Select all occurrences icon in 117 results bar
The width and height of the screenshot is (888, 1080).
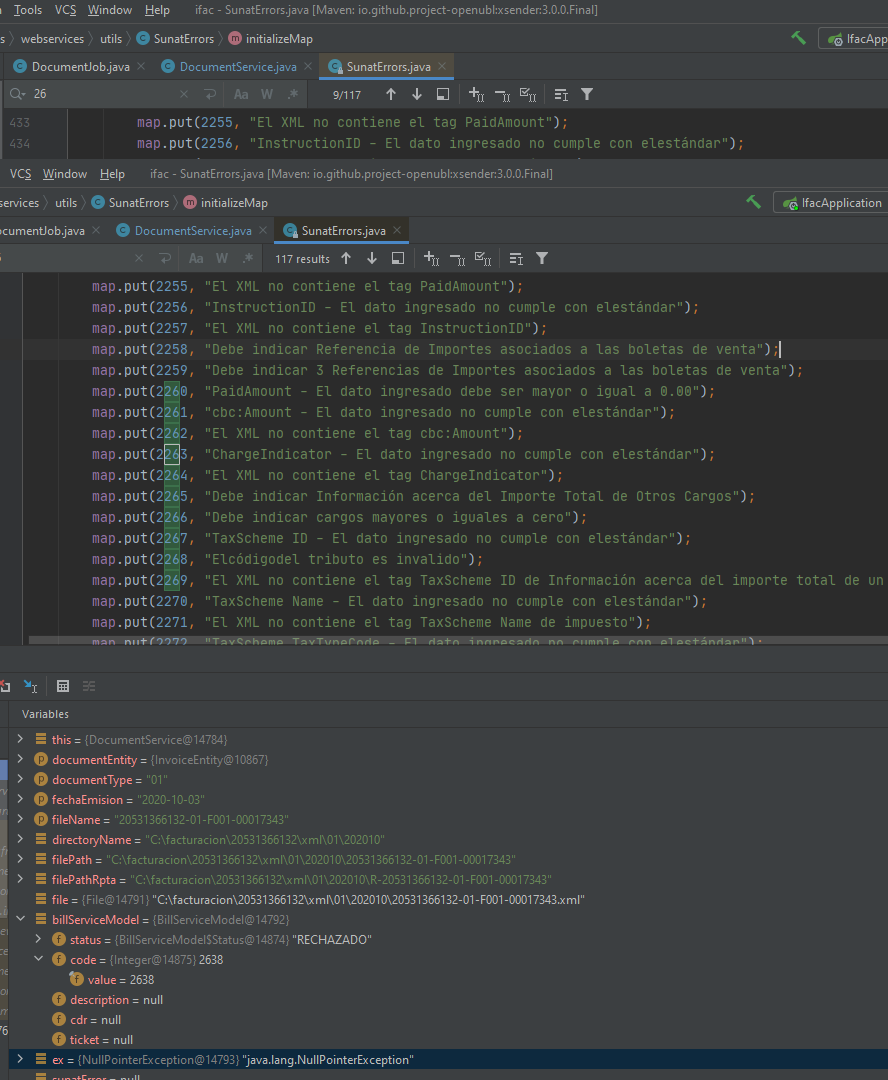pos(484,258)
